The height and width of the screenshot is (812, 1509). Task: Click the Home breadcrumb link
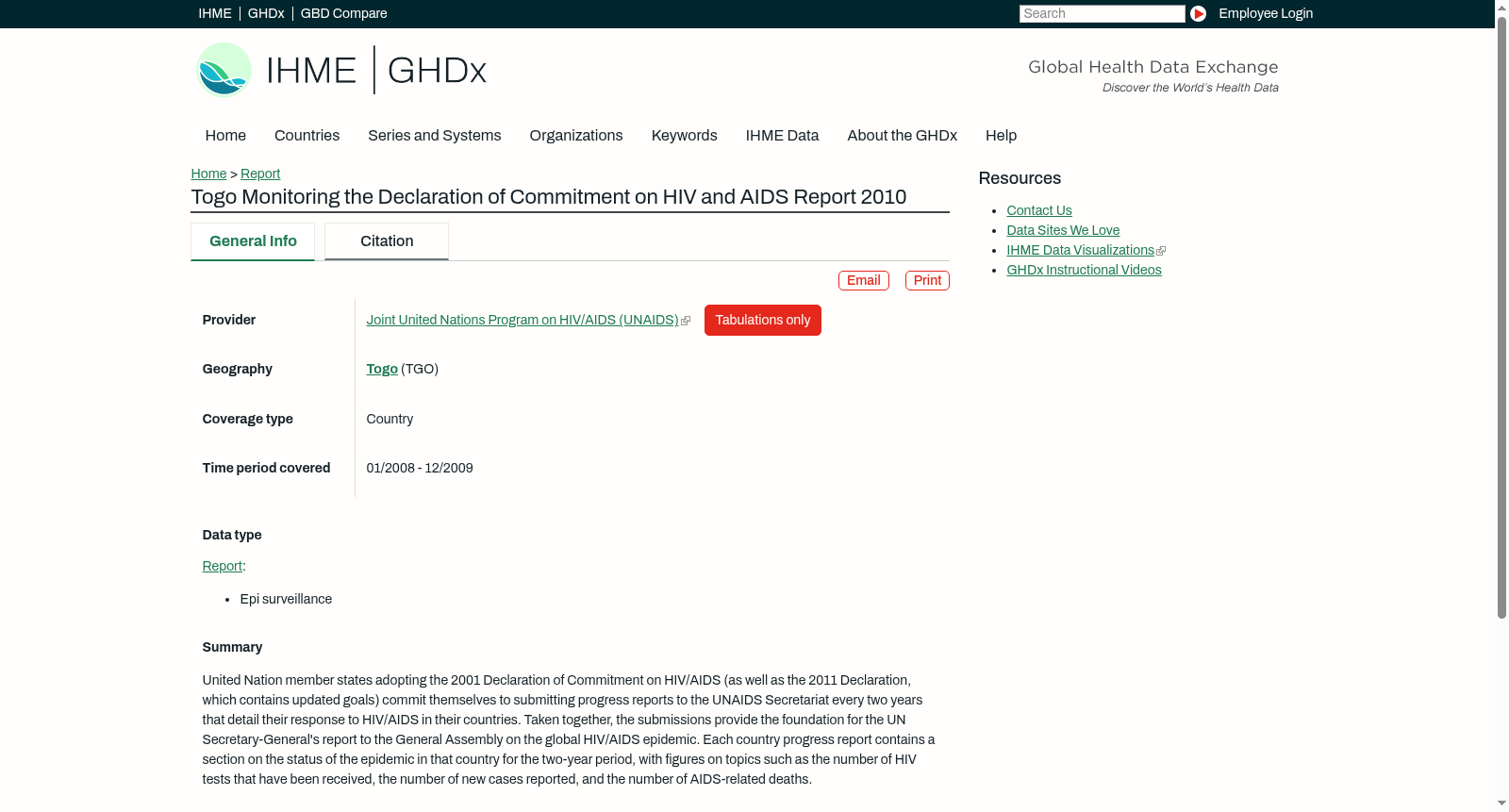pos(208,174)
